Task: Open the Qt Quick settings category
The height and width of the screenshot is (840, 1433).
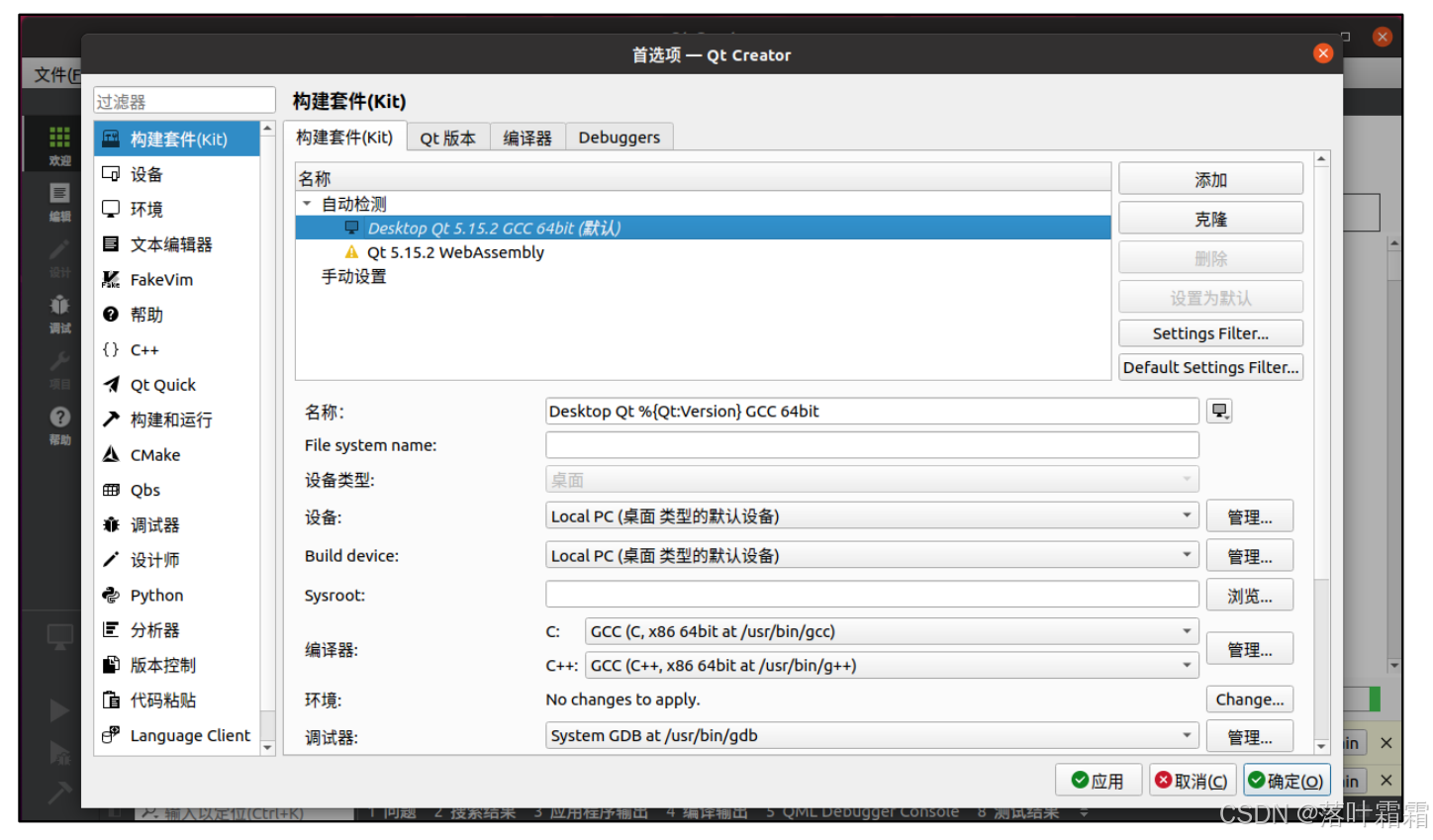Action: click(177, 385)
